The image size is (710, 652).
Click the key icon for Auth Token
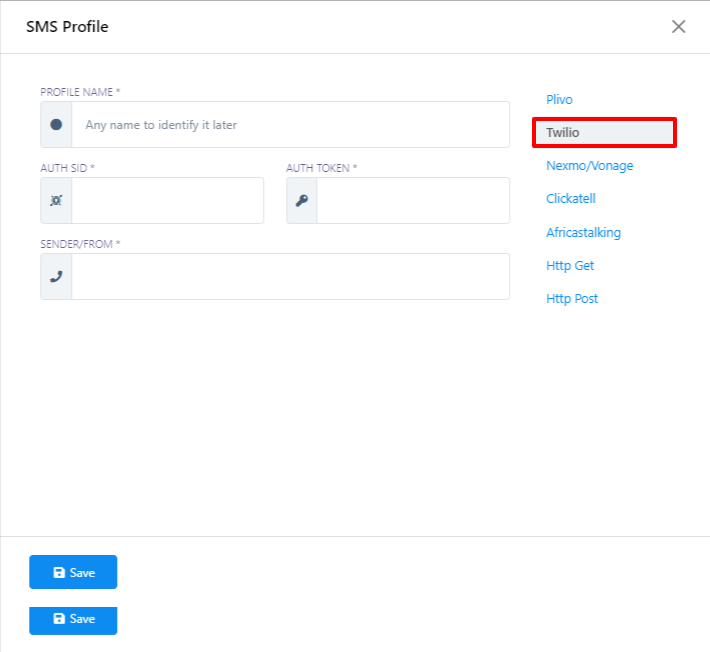pyautogui.click(x=302, y=201)
